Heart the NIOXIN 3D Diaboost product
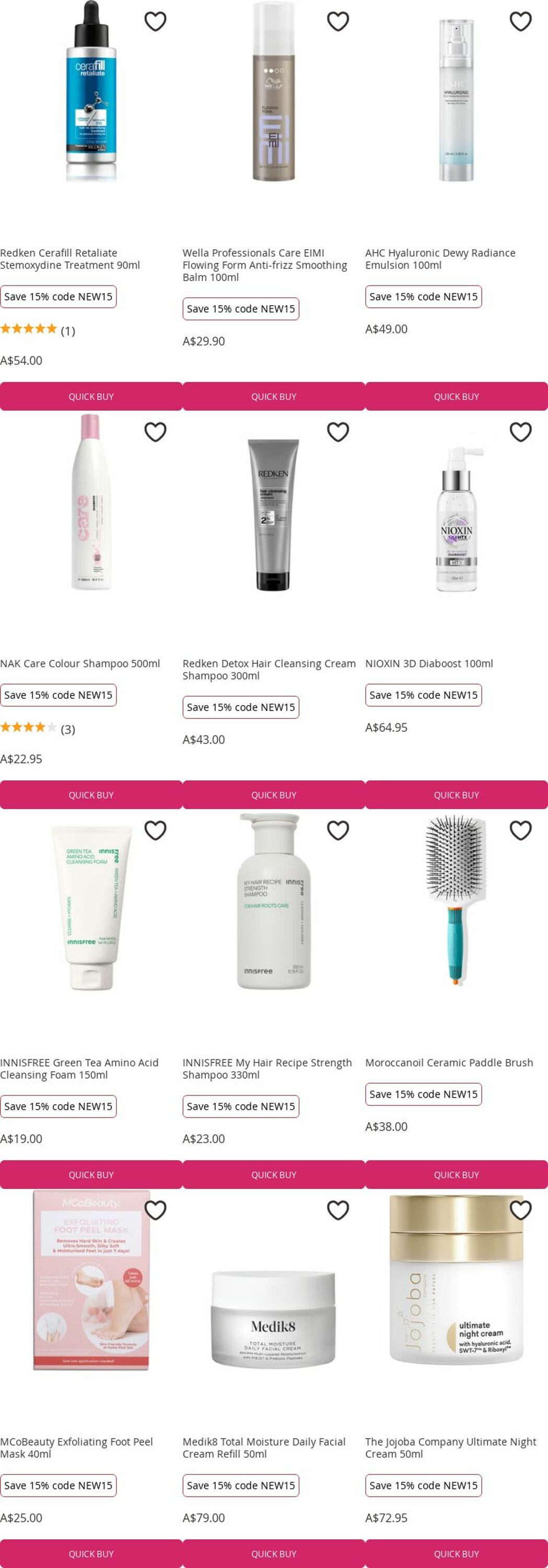 (x=520, y=432)
